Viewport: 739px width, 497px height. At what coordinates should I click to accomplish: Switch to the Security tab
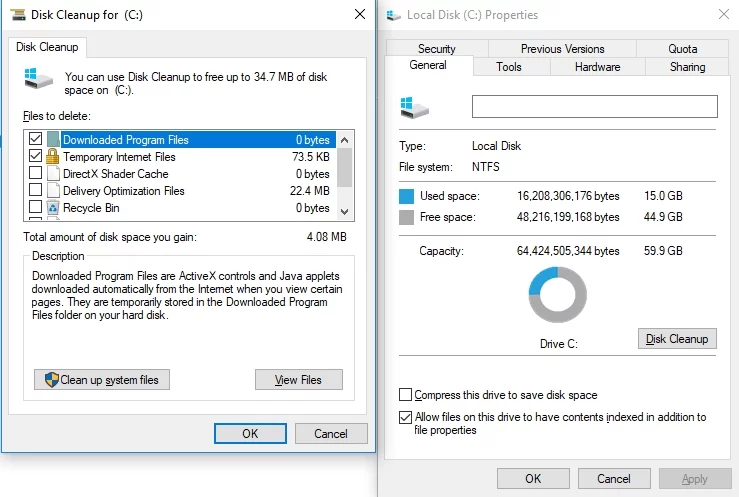437,48
